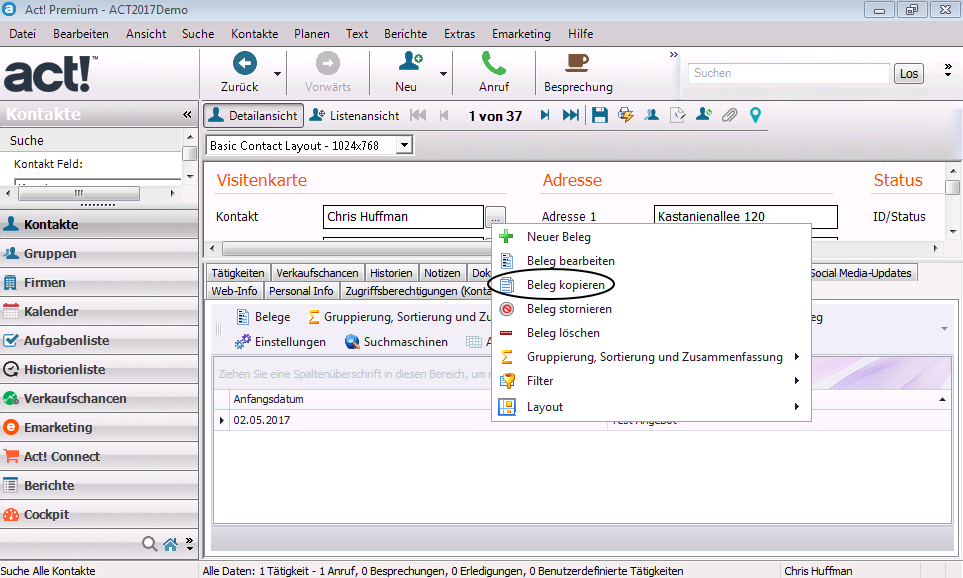
Task: Click the duplicate contact icon in record toolbar
Action: (x=652, y=115)
